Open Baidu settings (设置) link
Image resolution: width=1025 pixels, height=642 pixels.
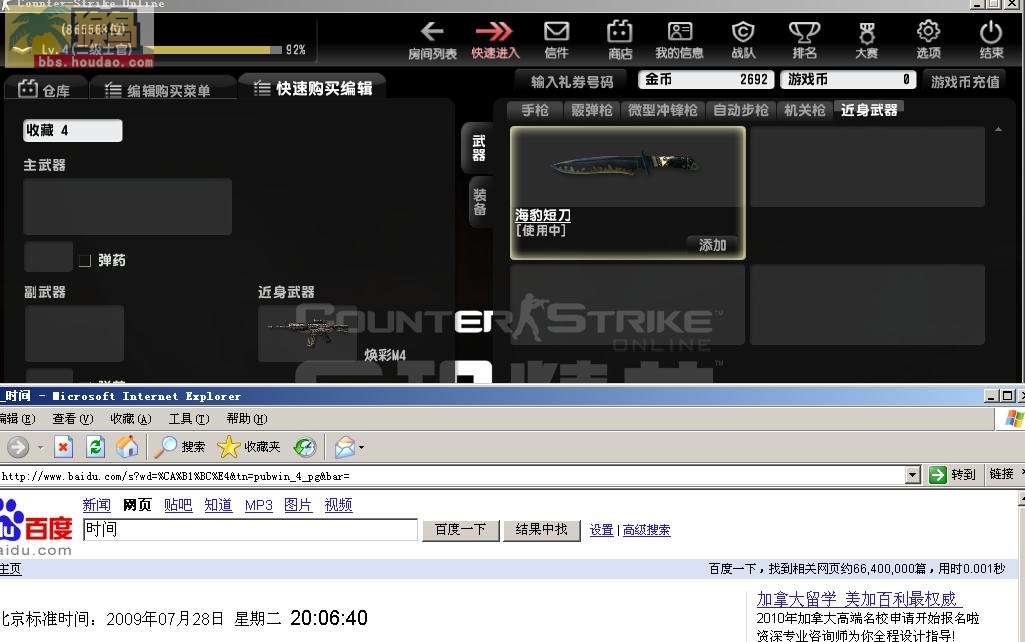[601, 530]
